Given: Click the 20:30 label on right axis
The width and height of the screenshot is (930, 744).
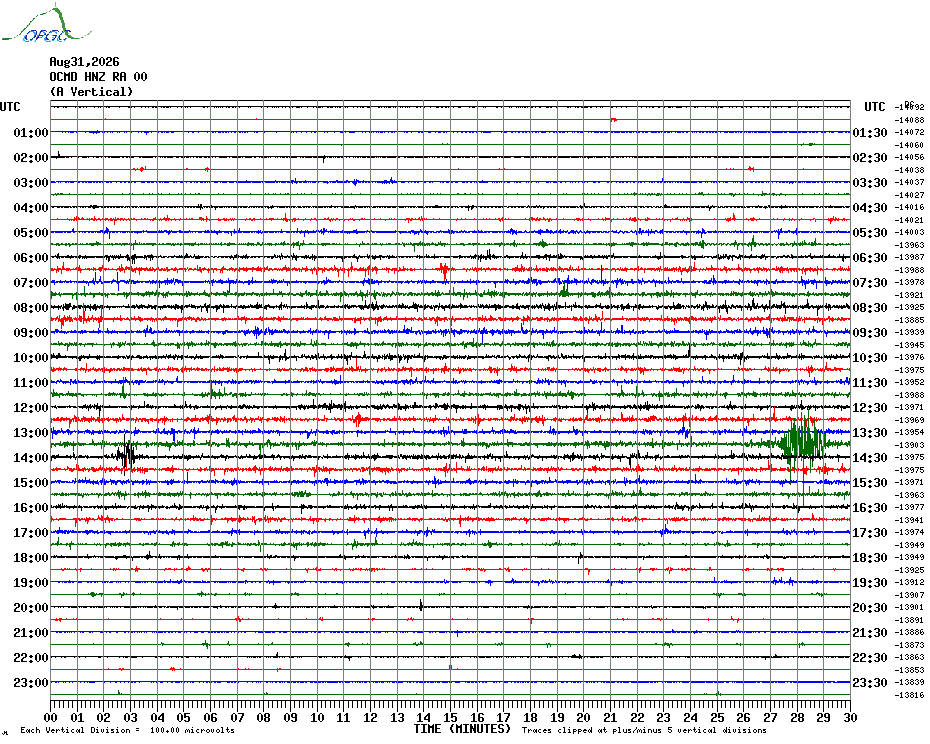Looking at the screenshot, I should pos(870,608).
